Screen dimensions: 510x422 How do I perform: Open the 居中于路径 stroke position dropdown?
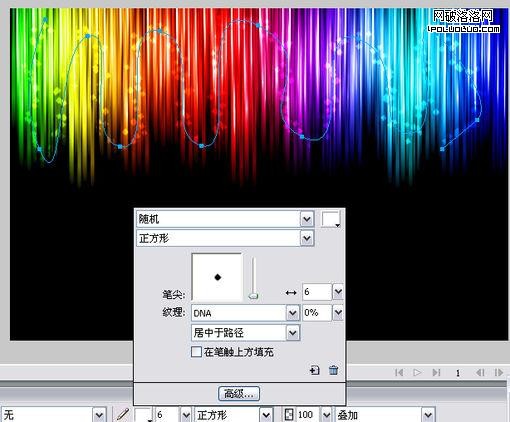(293, 333)
